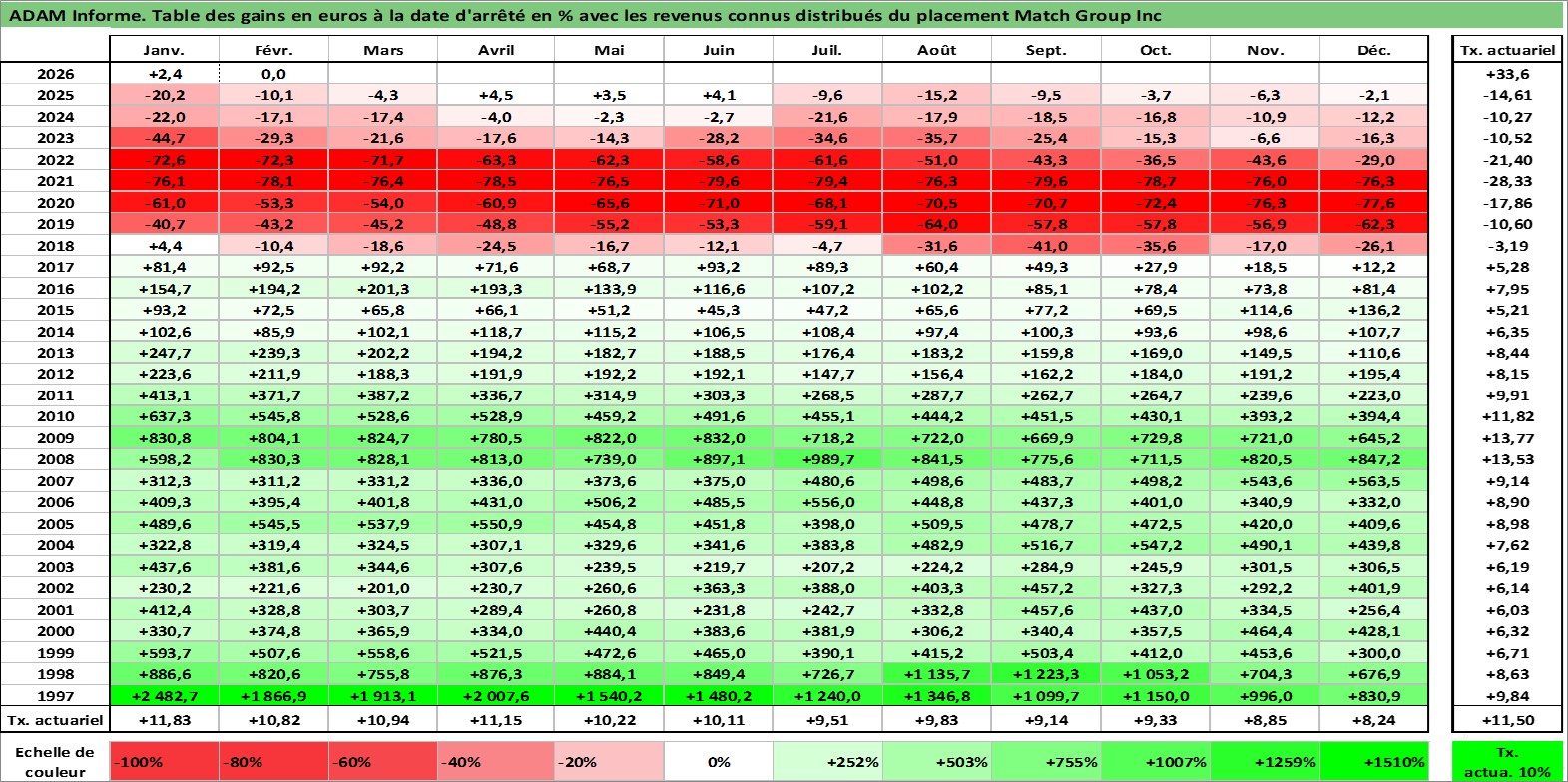Click the 2009 Tx. actuariel value '+13,77'
The image size is (1568, 782).
coord(1507,438)
